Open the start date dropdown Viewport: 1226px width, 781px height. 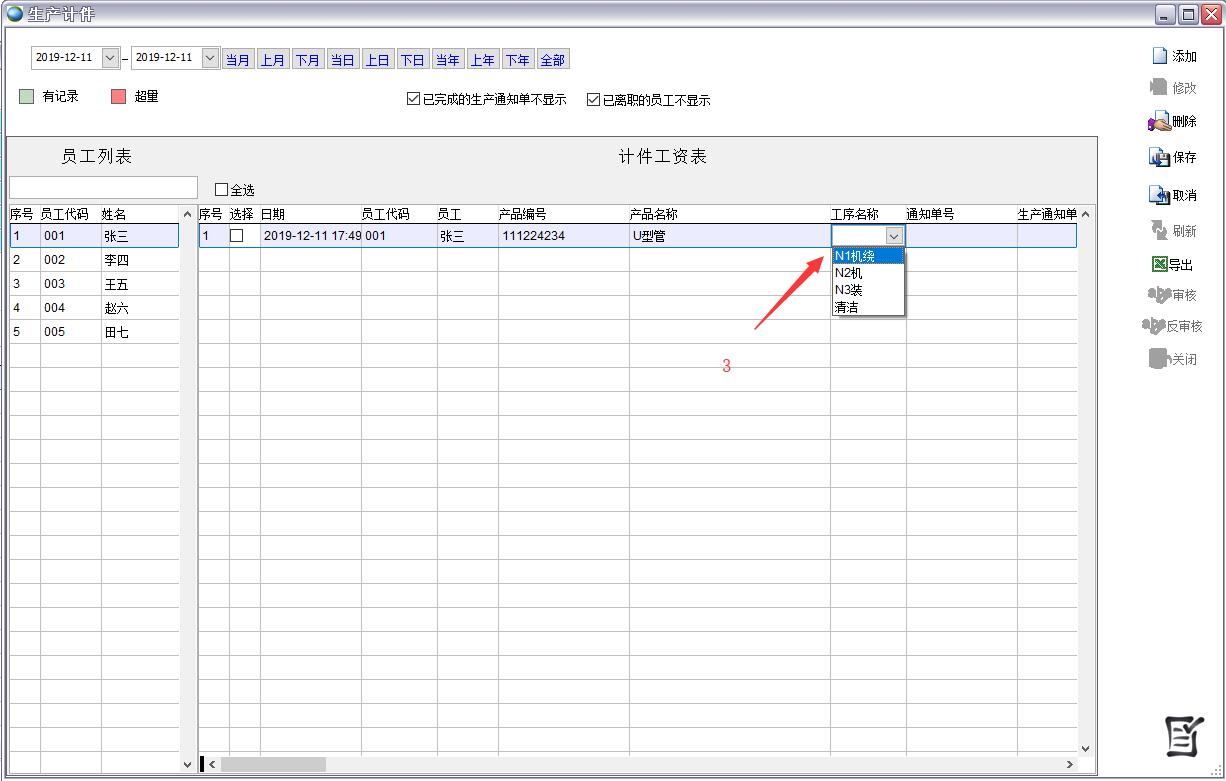tap(110, 58)
